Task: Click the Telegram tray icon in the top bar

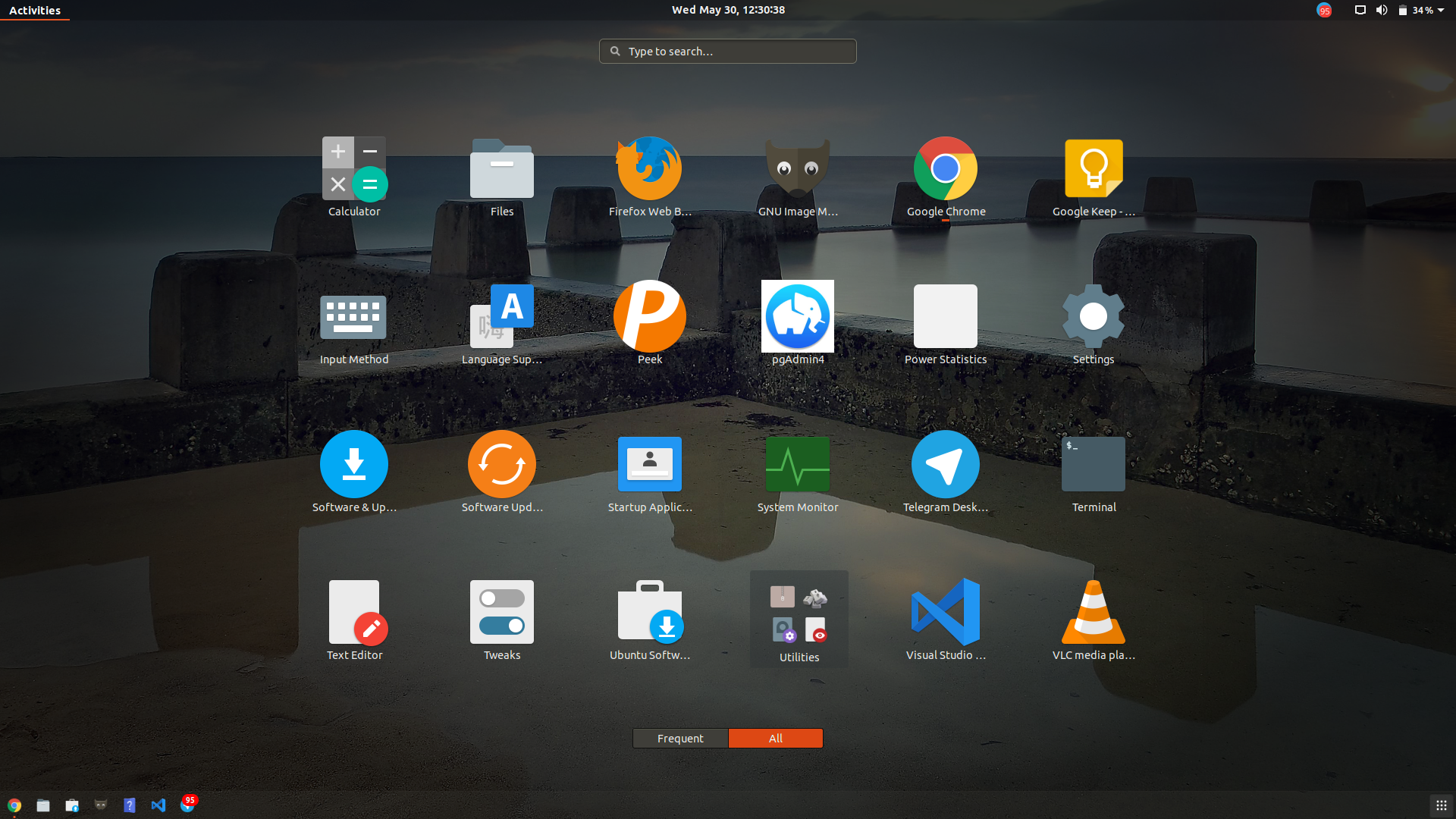Action: [1324, 10]
